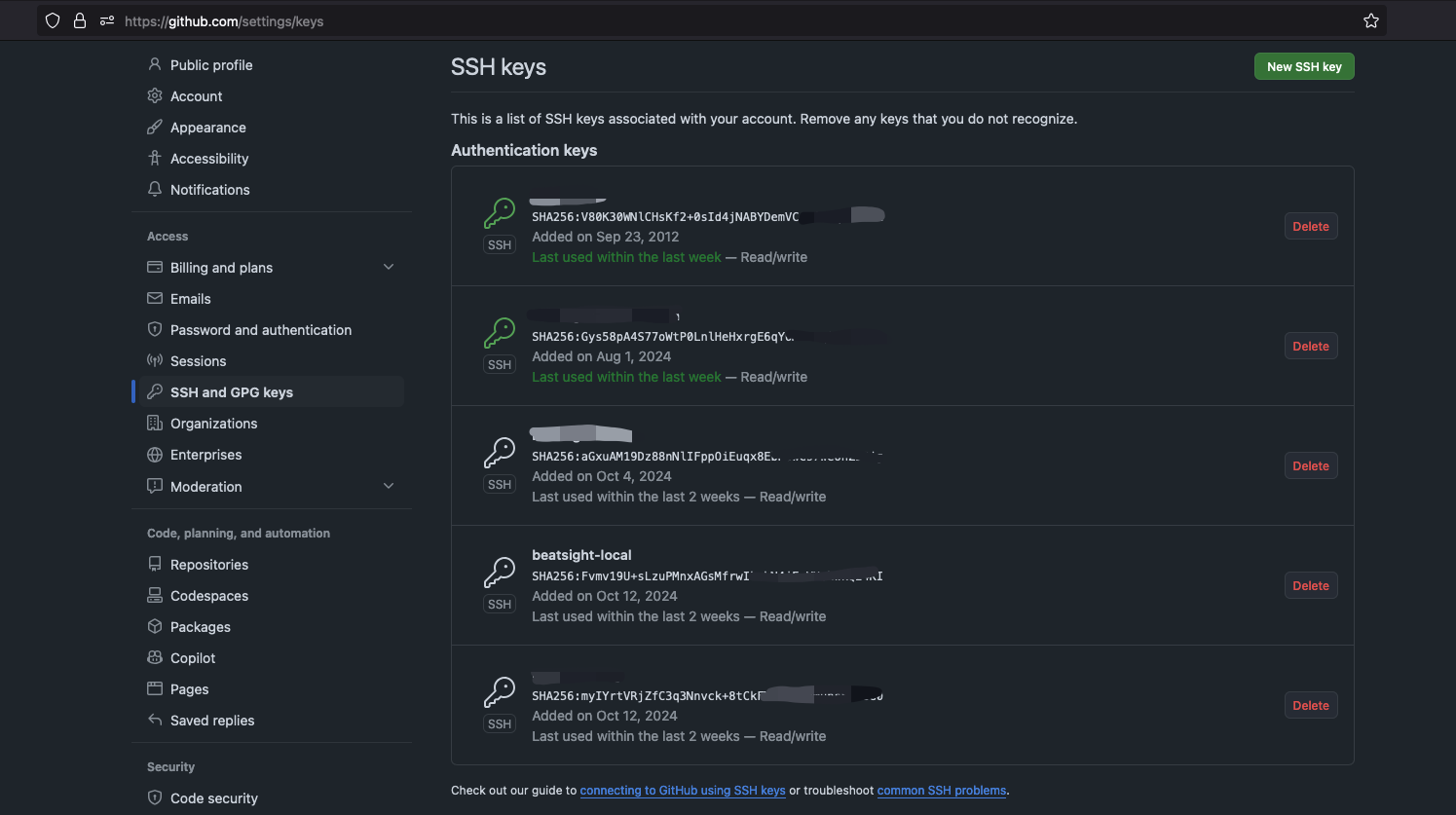Viewport: 1456px width, 815px height.
Task: Open the browser tracking protection shield panel
Action: [x=52, y=19]
